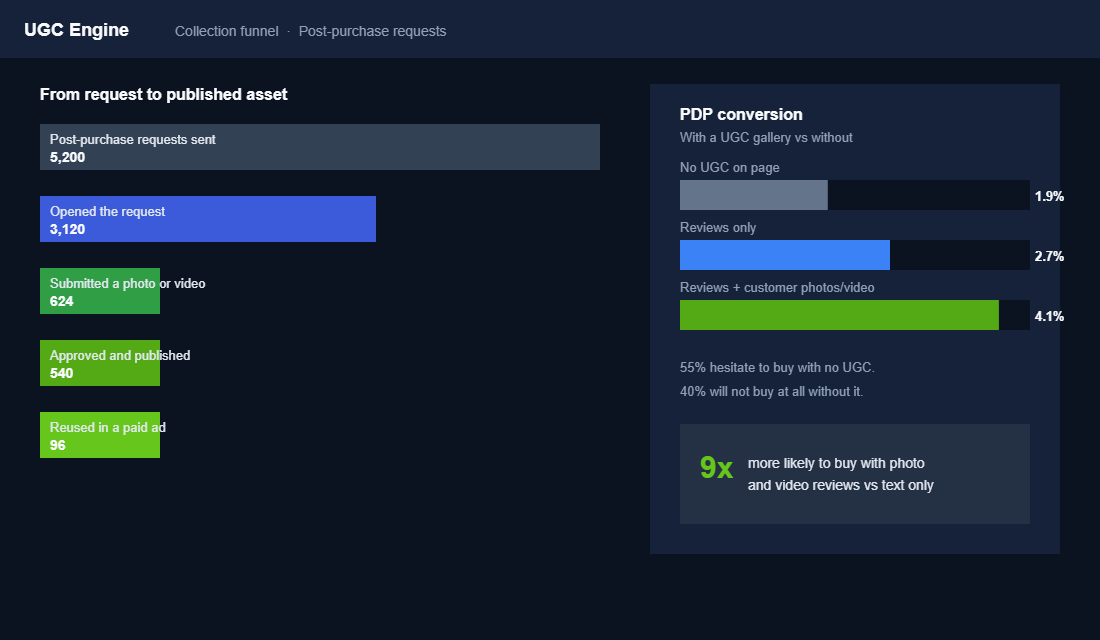
Task: Select the Opened the request funnel bar
Action: coord(208,219)
